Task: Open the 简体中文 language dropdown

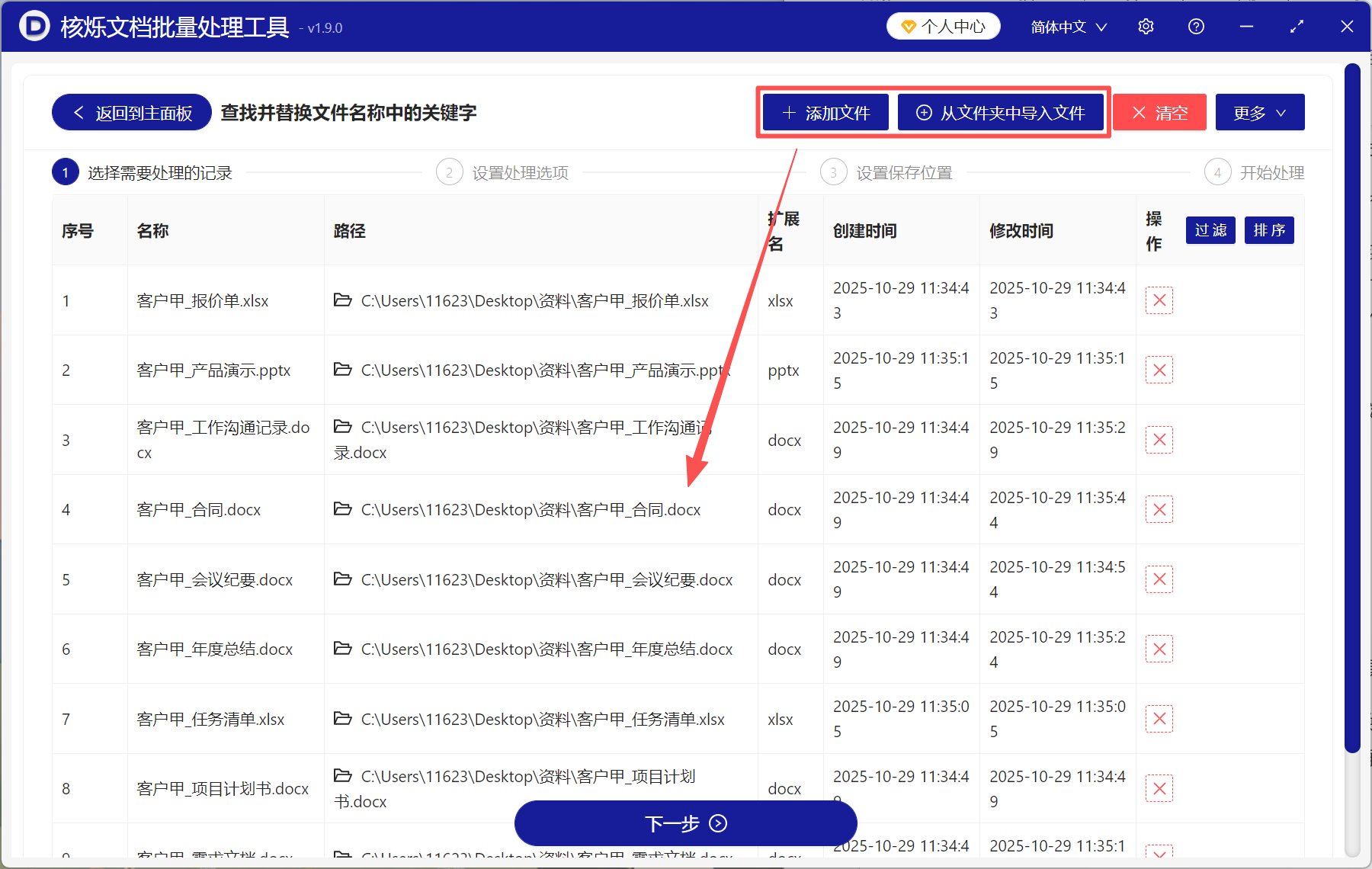Action: point(1067,26)
